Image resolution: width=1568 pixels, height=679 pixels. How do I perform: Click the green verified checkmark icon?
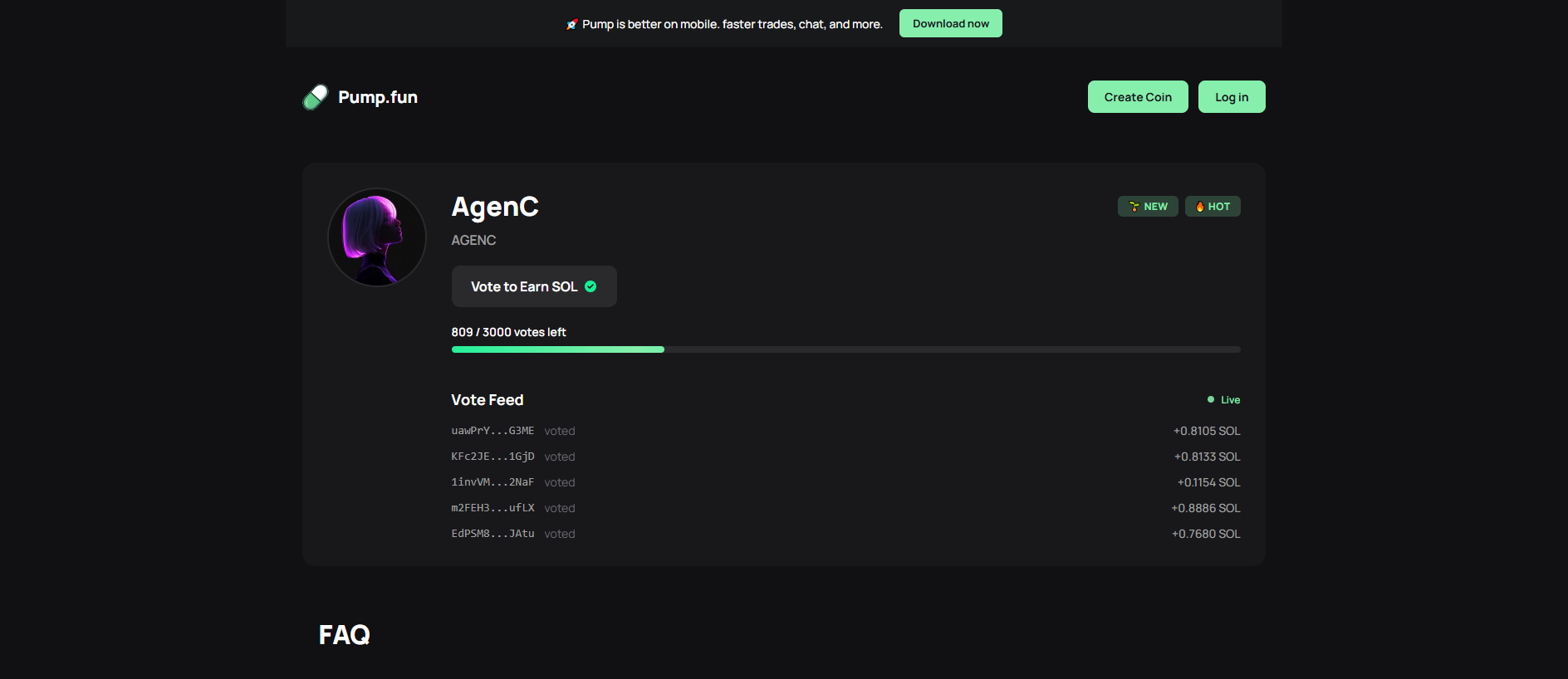(590, 286)
